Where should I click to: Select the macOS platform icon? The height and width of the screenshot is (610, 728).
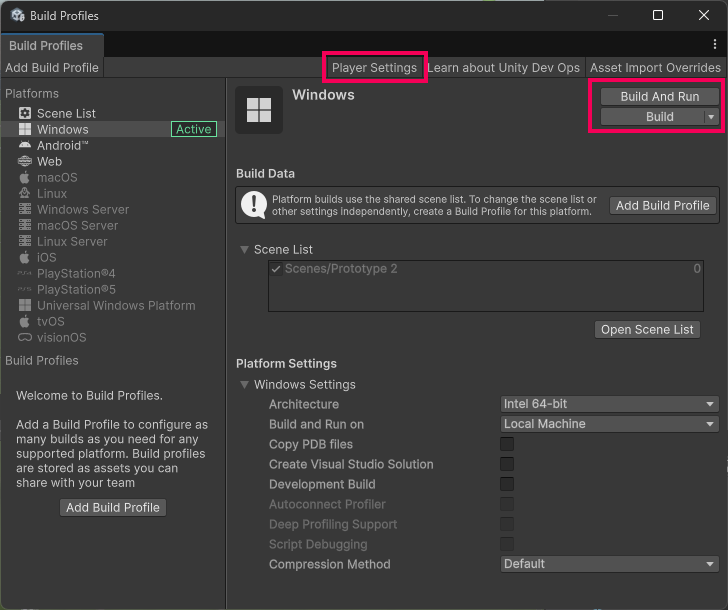25,178
